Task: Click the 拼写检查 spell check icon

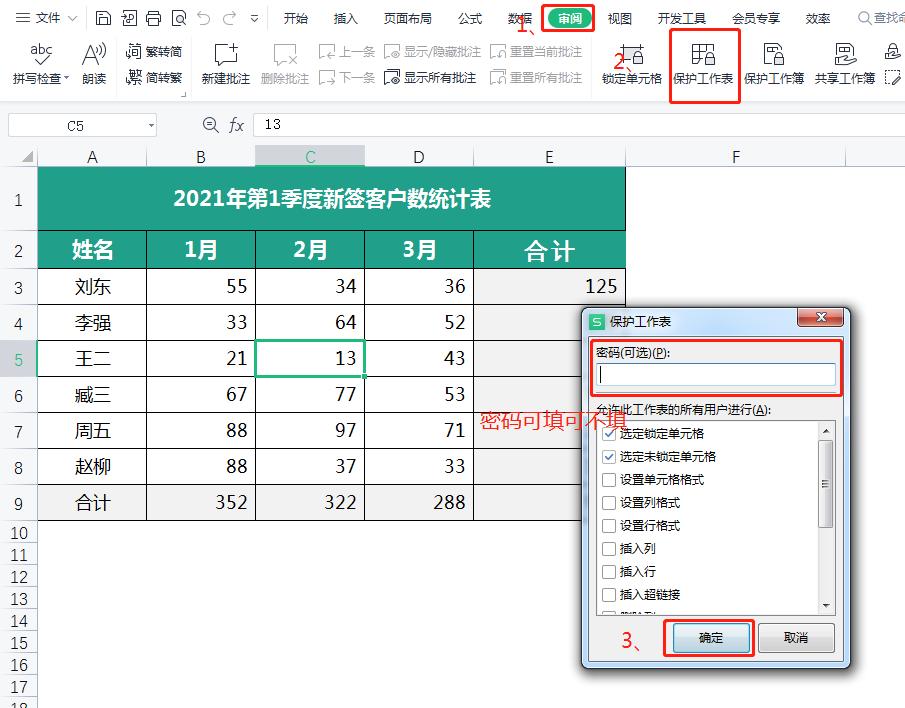Action: pos(40,54)
